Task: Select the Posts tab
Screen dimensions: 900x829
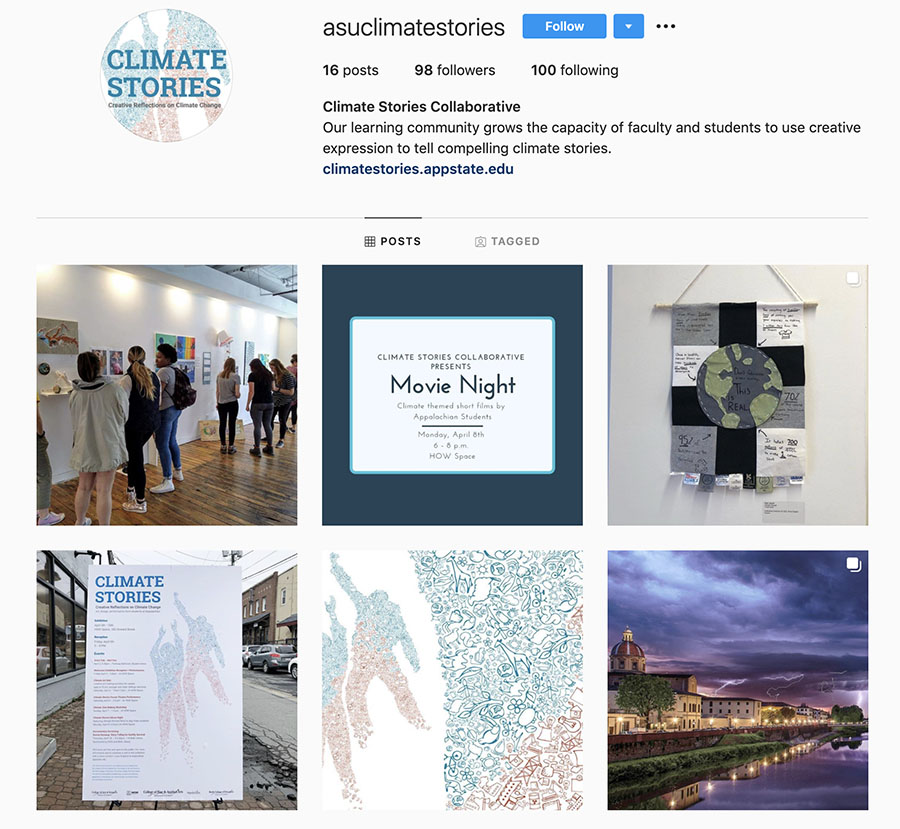Action: coord(393,241)
